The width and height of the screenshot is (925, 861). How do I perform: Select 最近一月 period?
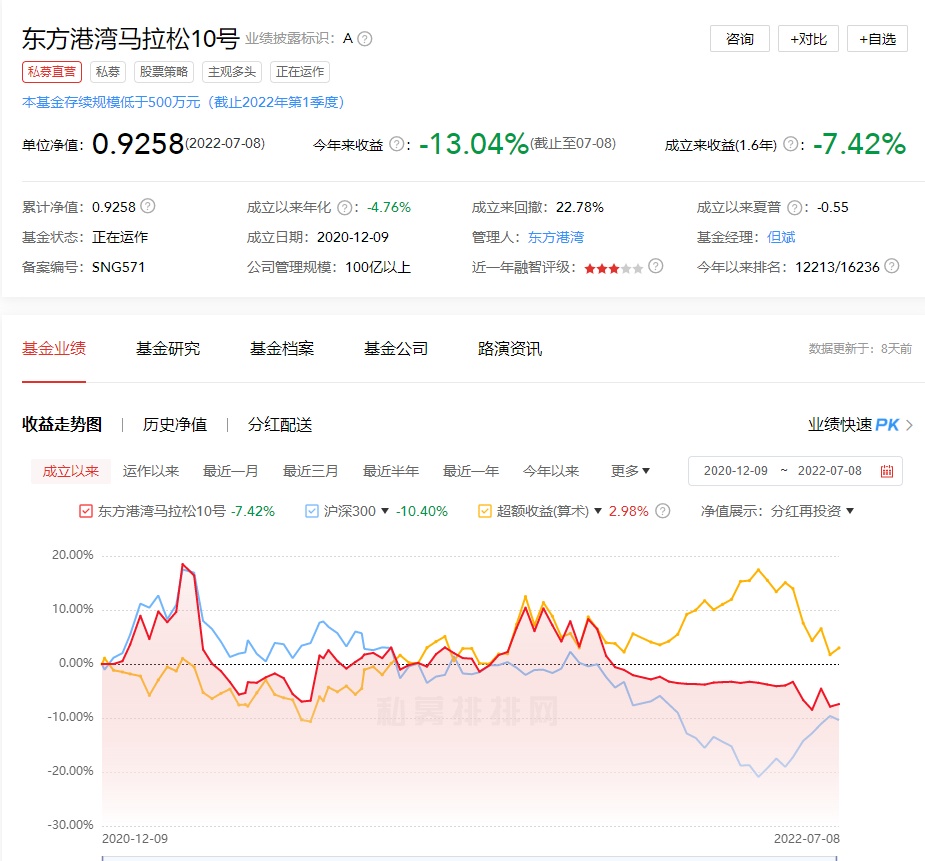point(231,471)
